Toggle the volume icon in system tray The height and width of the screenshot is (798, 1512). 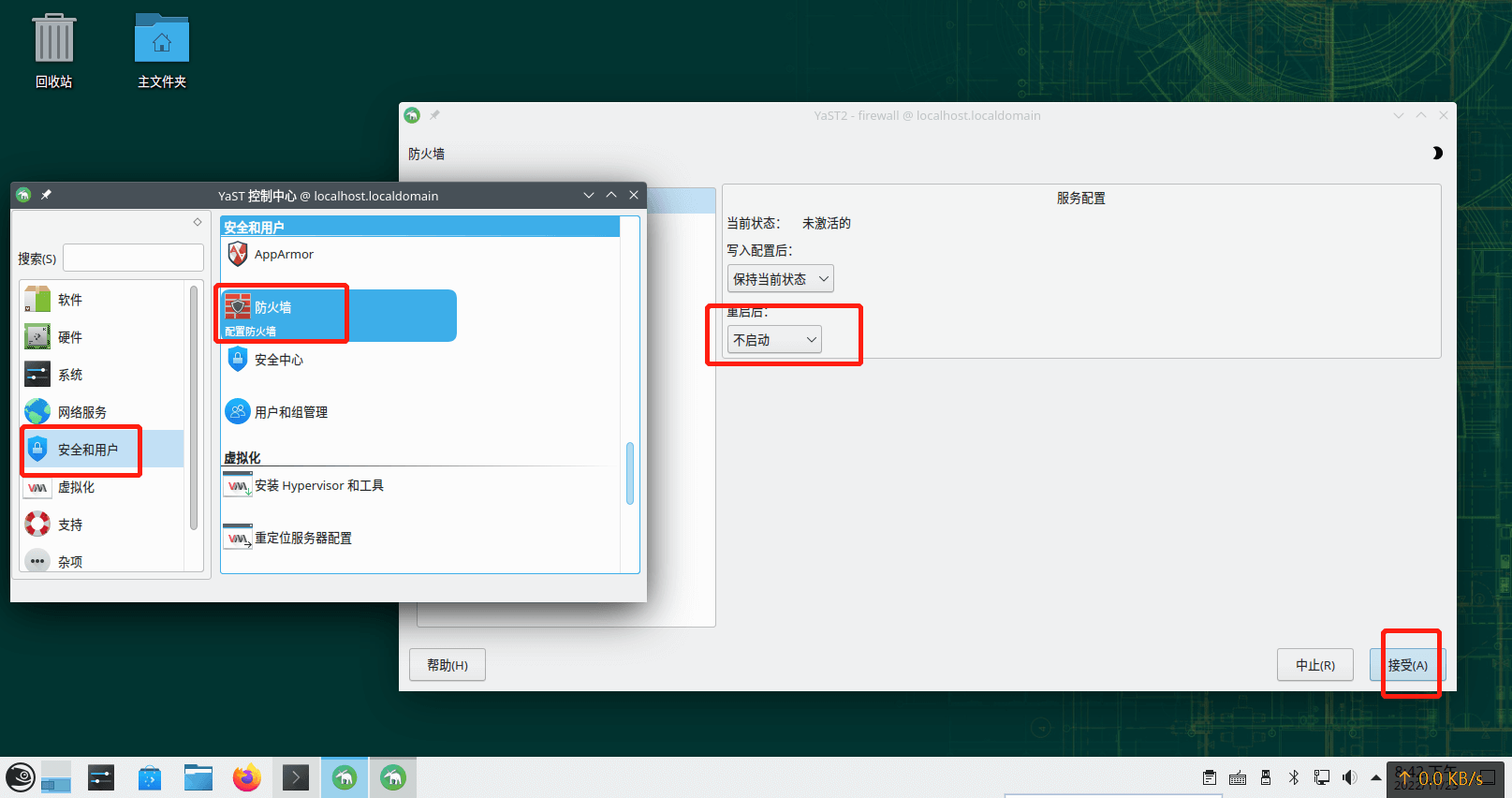click(x=1349, y=777)
